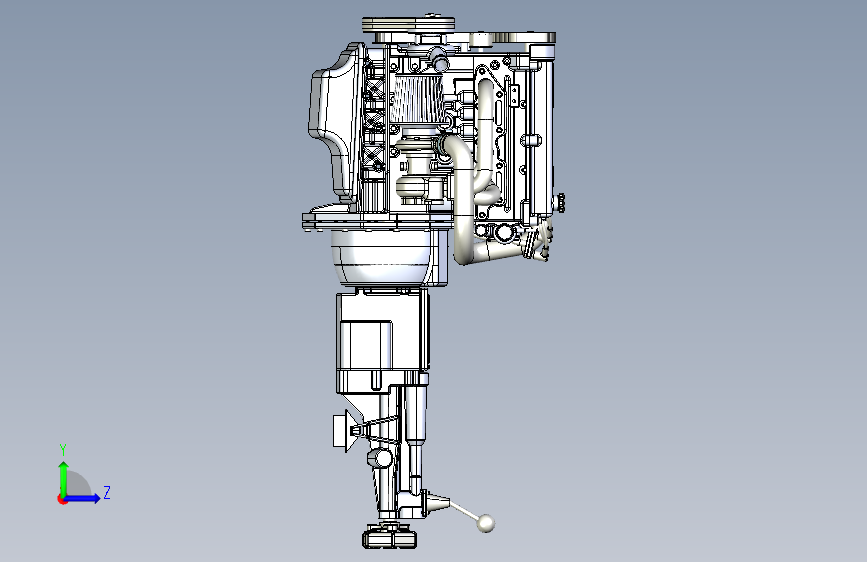867x562 pixels.
Task: Select the ball-ended lever at the model's bottom
Action: (x=470, y=514)
